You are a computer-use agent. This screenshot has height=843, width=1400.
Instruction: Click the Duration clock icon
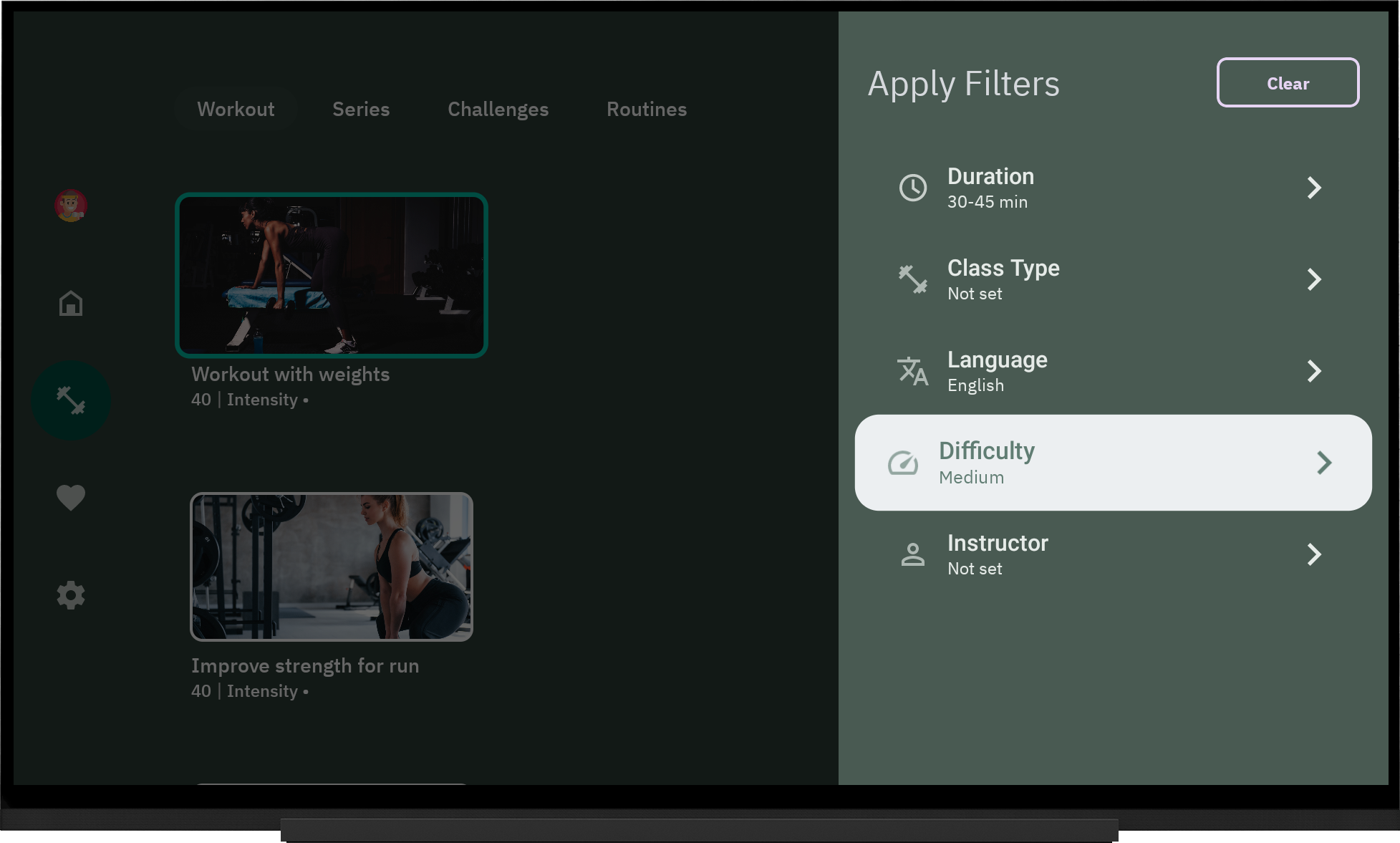pos(913,188)
